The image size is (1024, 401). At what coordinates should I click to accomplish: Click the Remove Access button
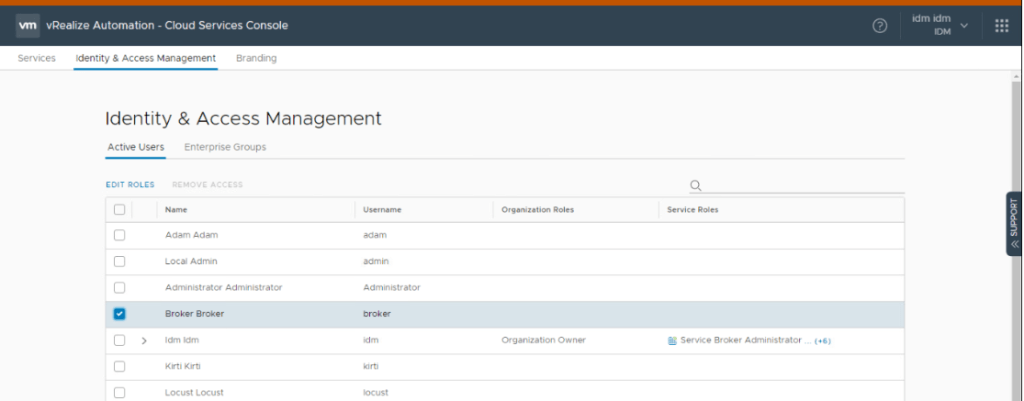click(x=207, y=185)
